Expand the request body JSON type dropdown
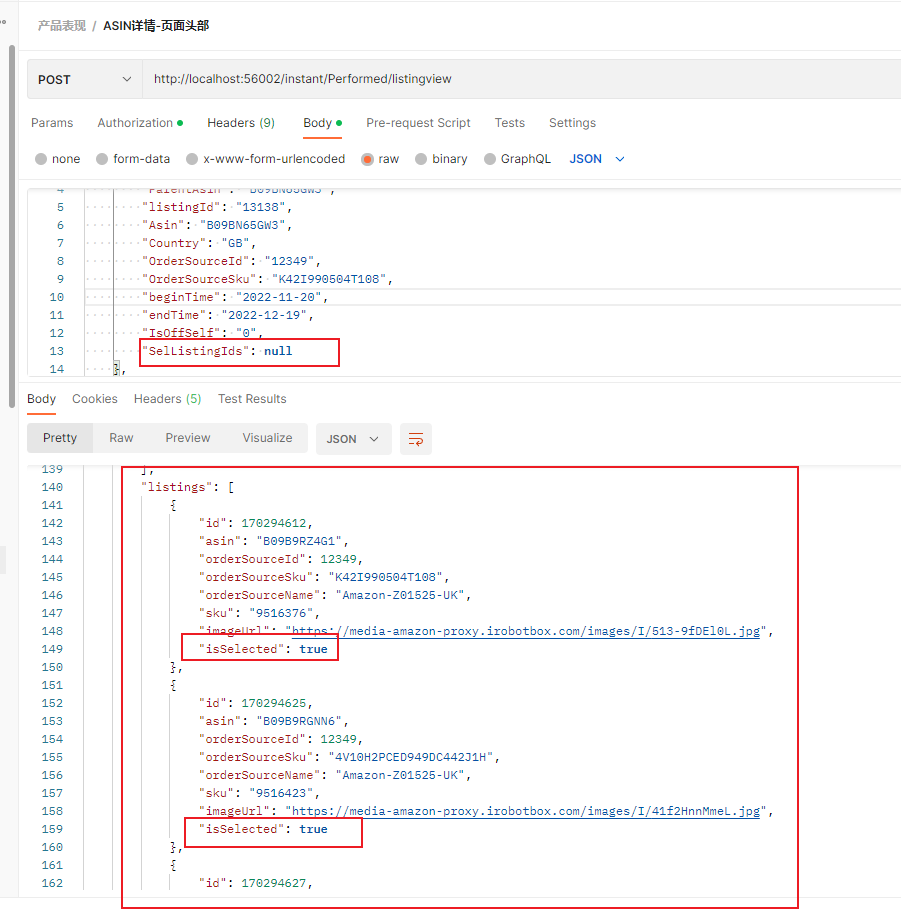This screenshot has width=901, height=916. [x=597, y=159]
